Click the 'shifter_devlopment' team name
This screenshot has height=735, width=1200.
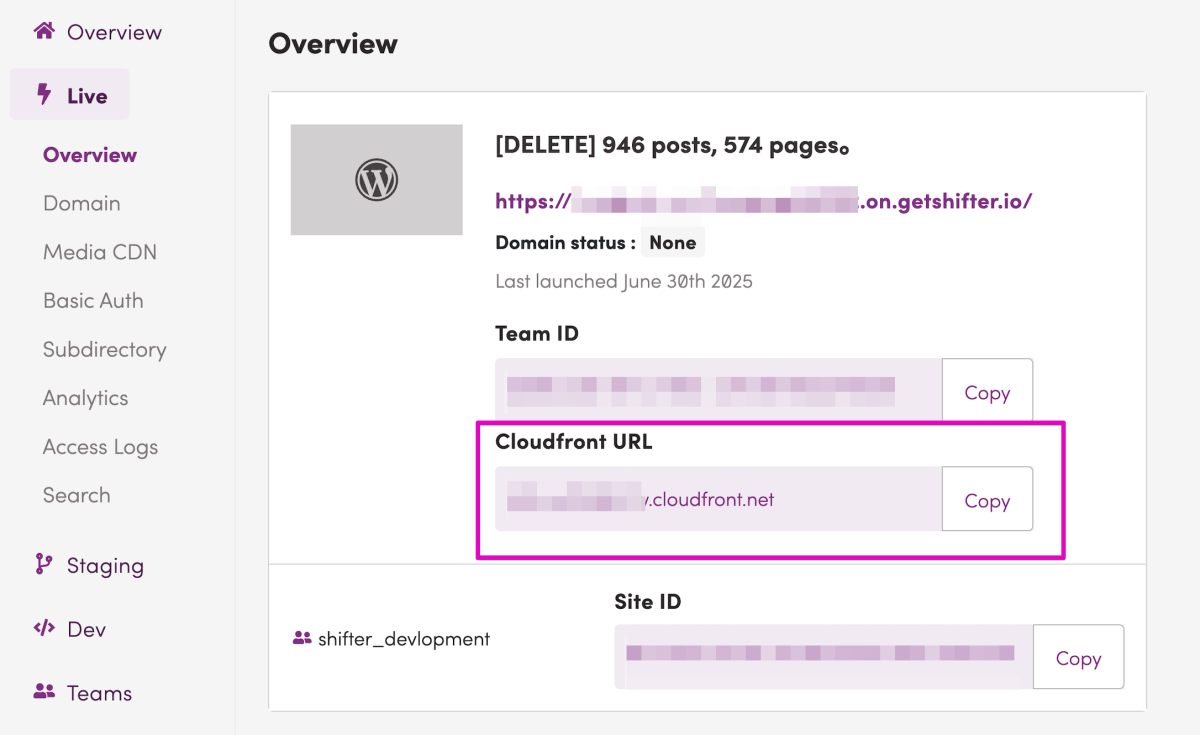point(404,638)
